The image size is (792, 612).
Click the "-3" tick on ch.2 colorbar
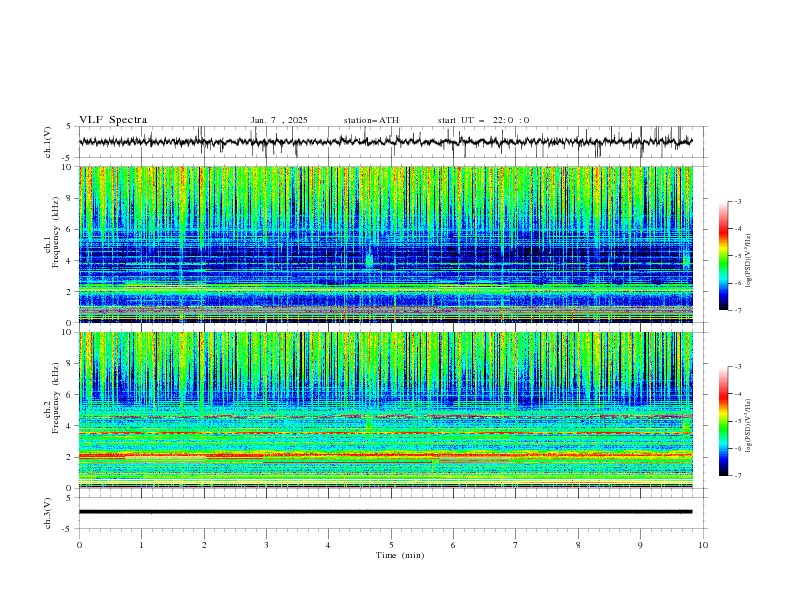tap(737, 367)
